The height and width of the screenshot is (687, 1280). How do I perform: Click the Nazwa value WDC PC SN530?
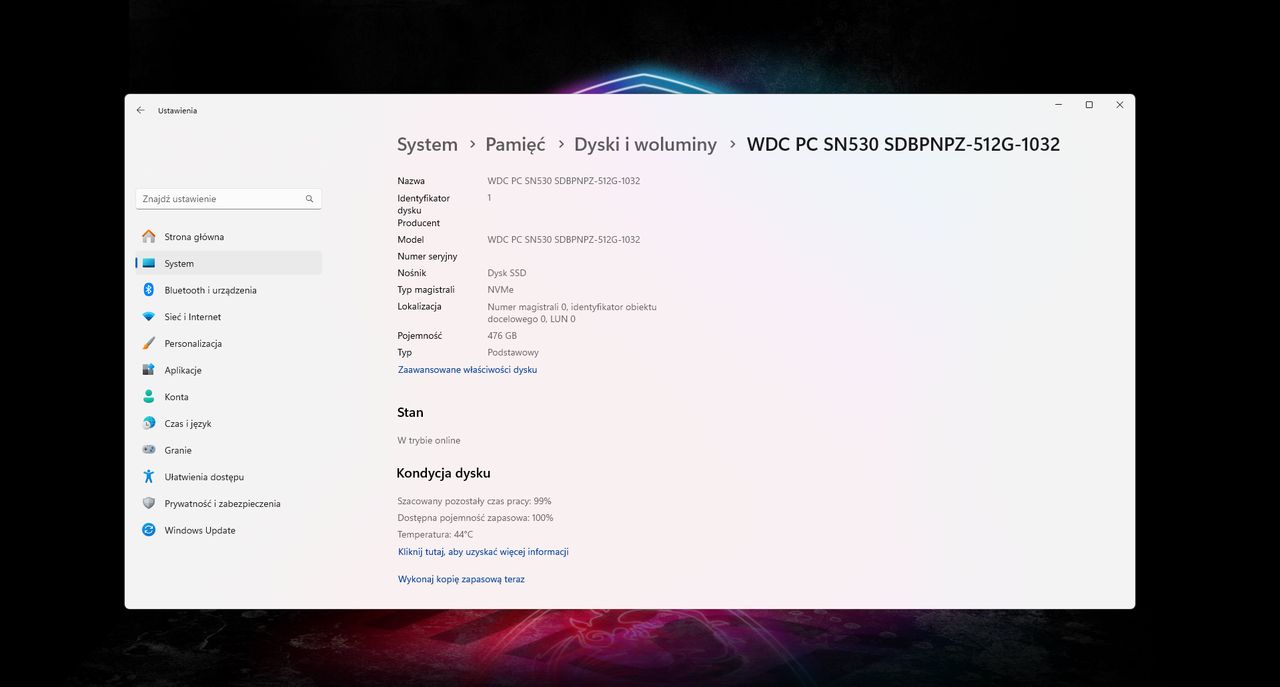[563, 181]
